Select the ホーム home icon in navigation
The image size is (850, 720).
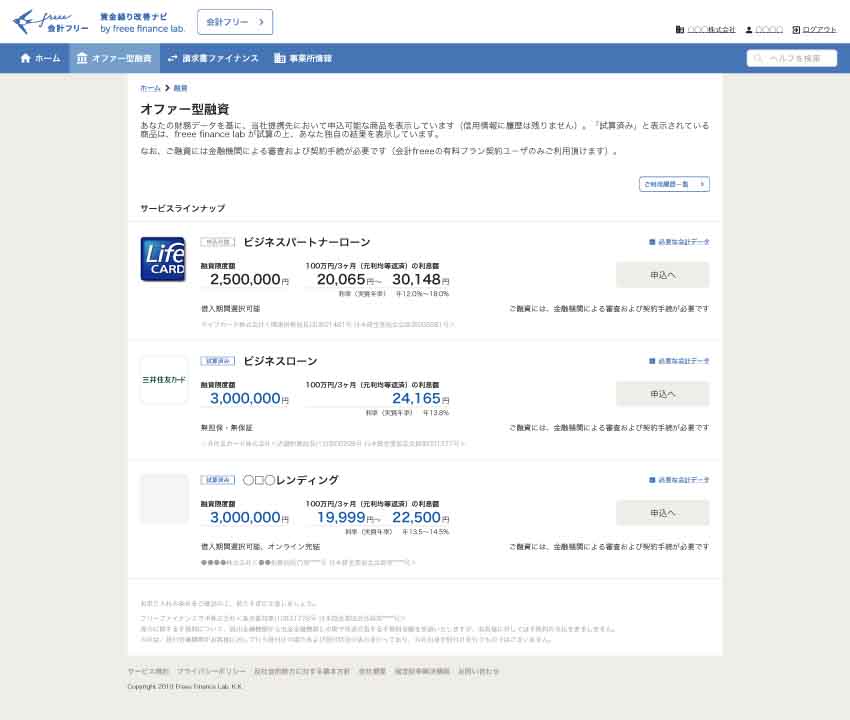pos(24,58)
